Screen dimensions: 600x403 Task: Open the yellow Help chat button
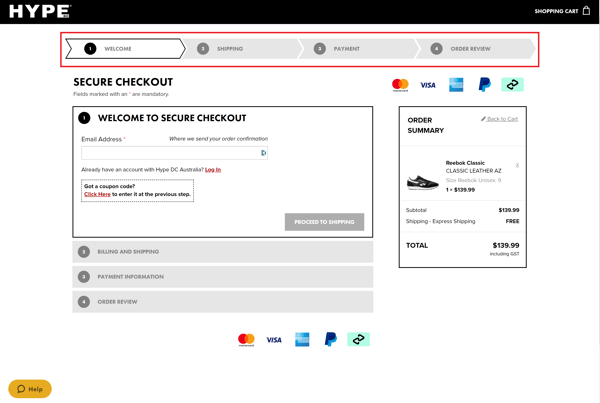30,389
